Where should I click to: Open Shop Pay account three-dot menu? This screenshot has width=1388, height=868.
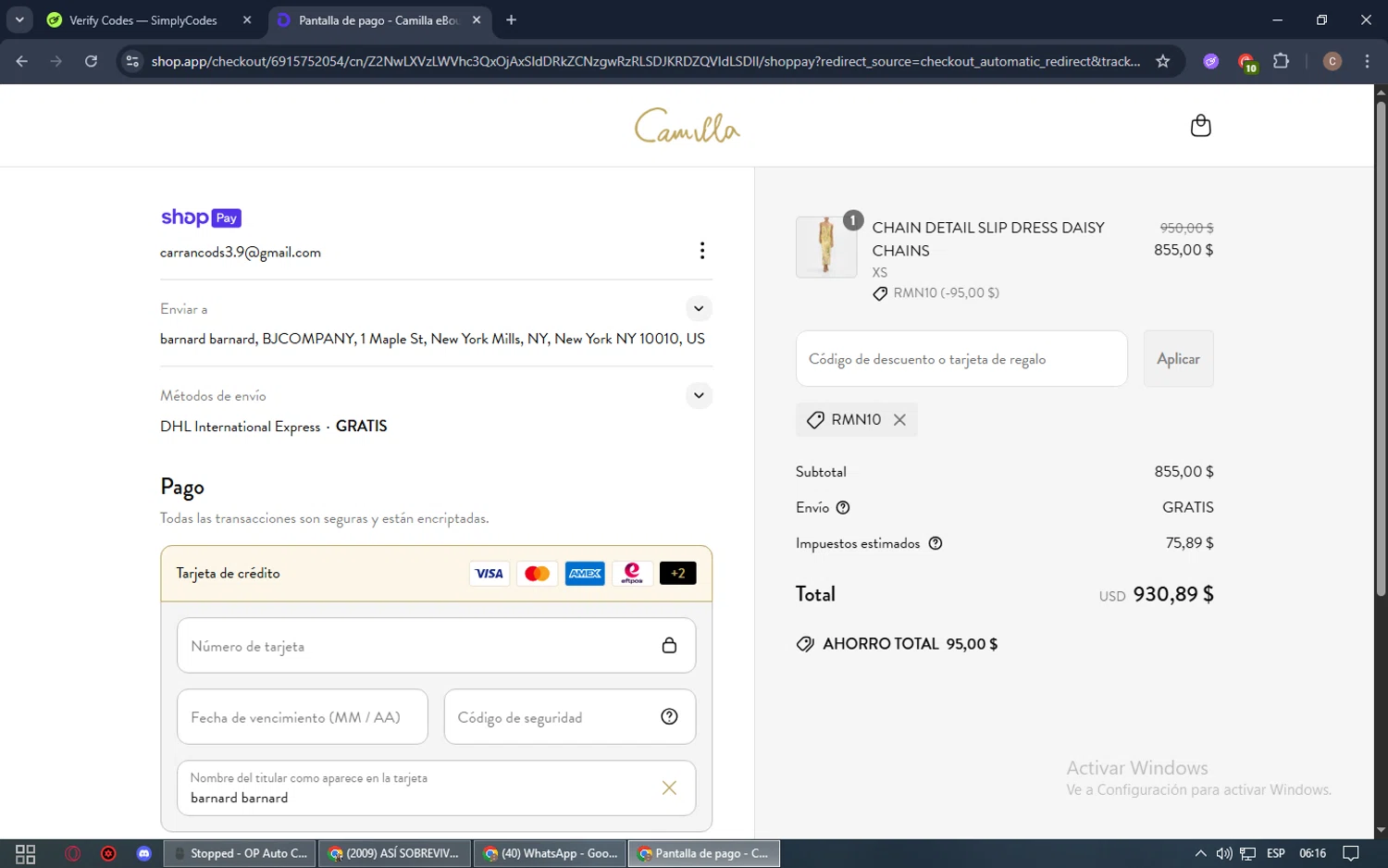pos(702,251)
